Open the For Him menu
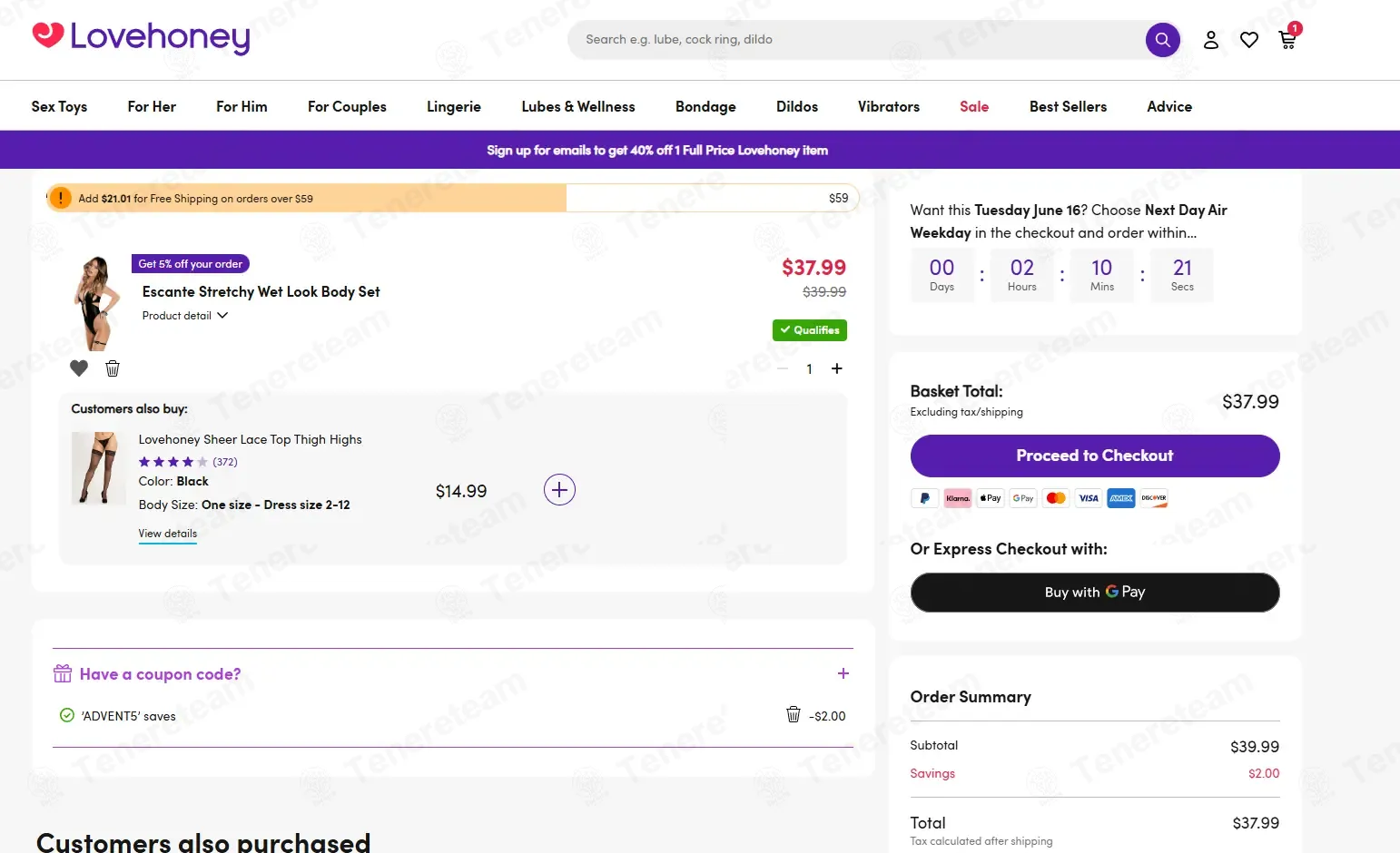The image size is (1400, 853). pos(242,106)
